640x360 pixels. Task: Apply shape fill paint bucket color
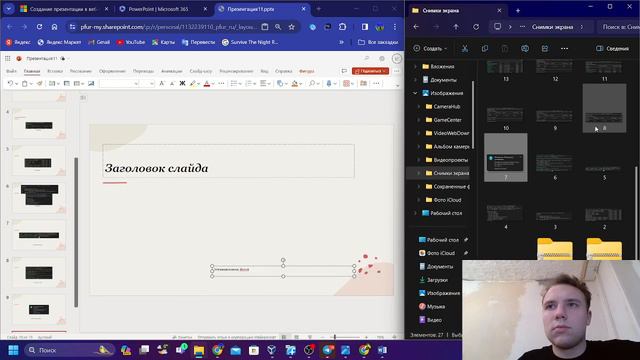click(294, 83)
